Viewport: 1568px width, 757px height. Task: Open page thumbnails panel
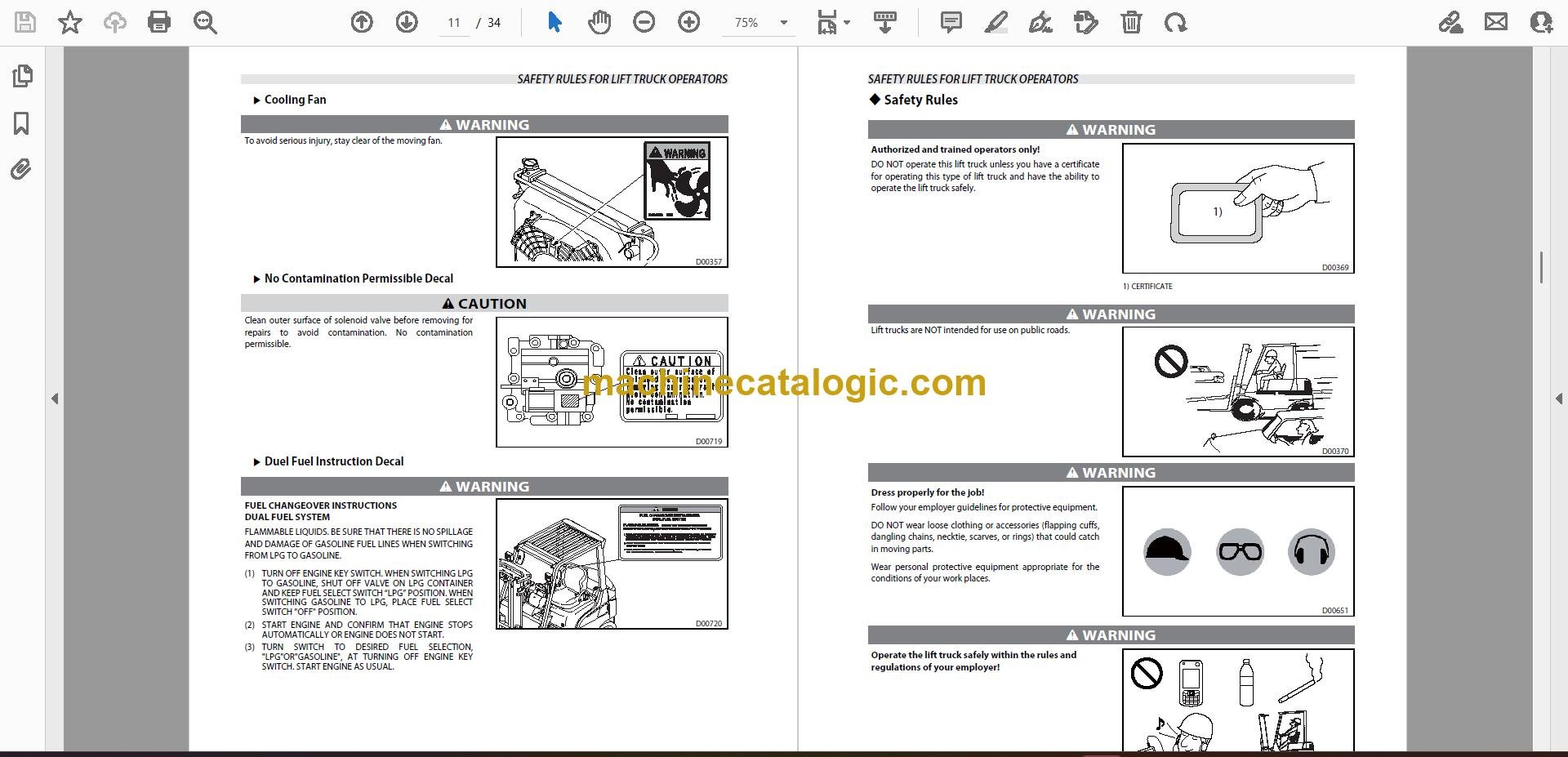(x=23, y=76)
